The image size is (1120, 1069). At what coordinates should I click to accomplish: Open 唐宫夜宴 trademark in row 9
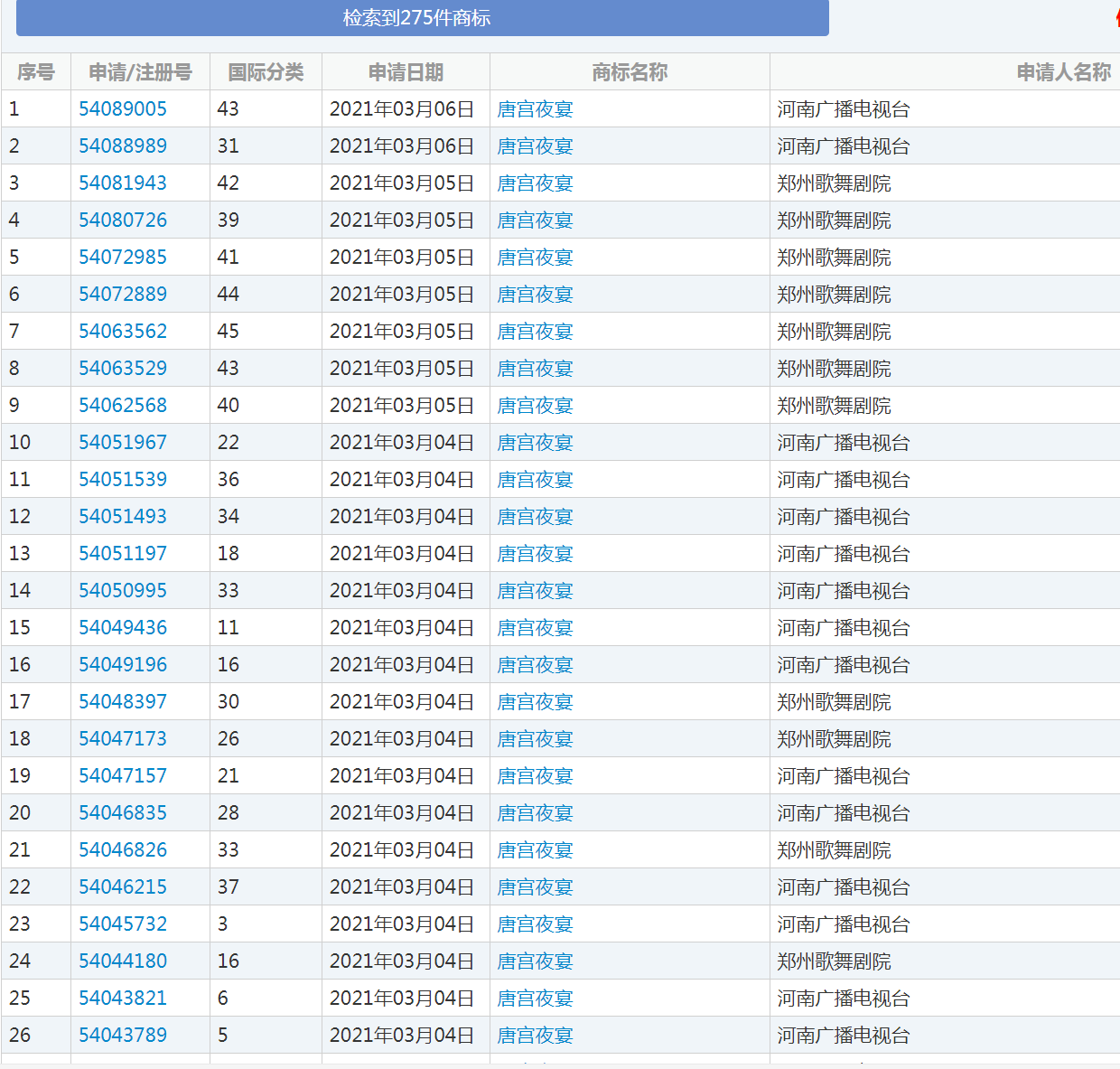tap(536, 406)
